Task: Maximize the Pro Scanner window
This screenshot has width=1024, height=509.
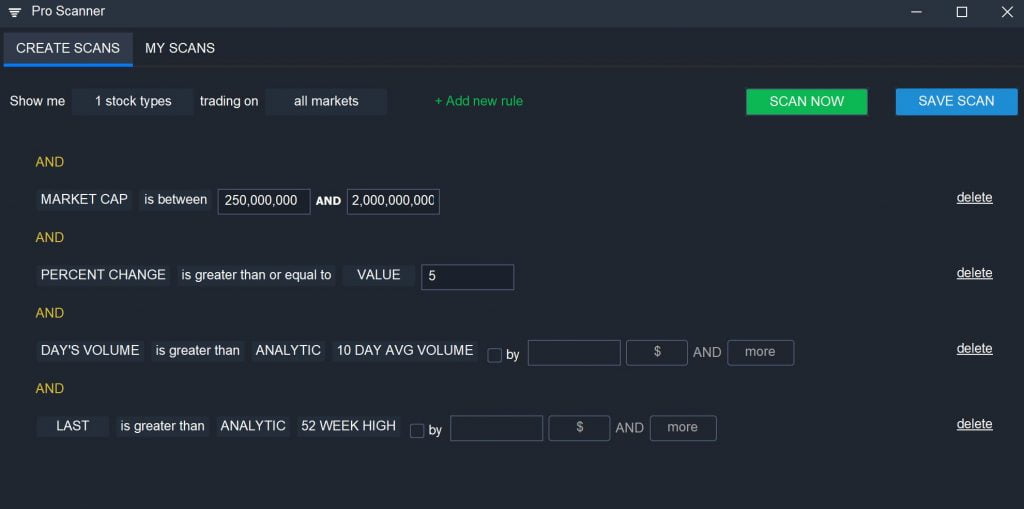Action: tap(962, 12)
